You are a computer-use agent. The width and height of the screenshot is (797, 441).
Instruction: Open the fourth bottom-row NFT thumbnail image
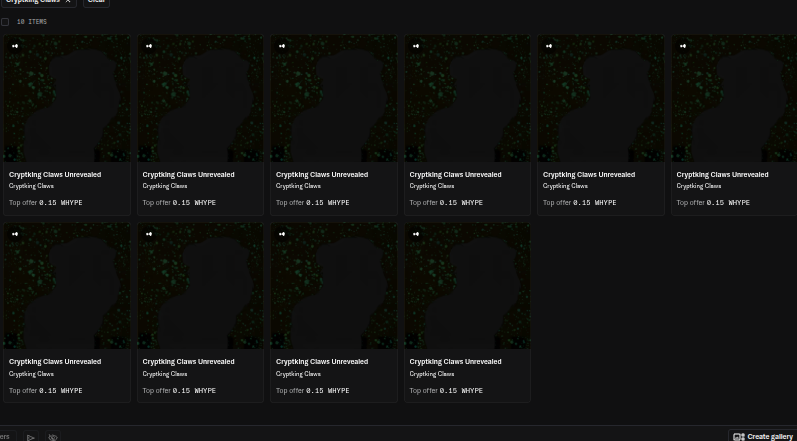coord(468,286)
